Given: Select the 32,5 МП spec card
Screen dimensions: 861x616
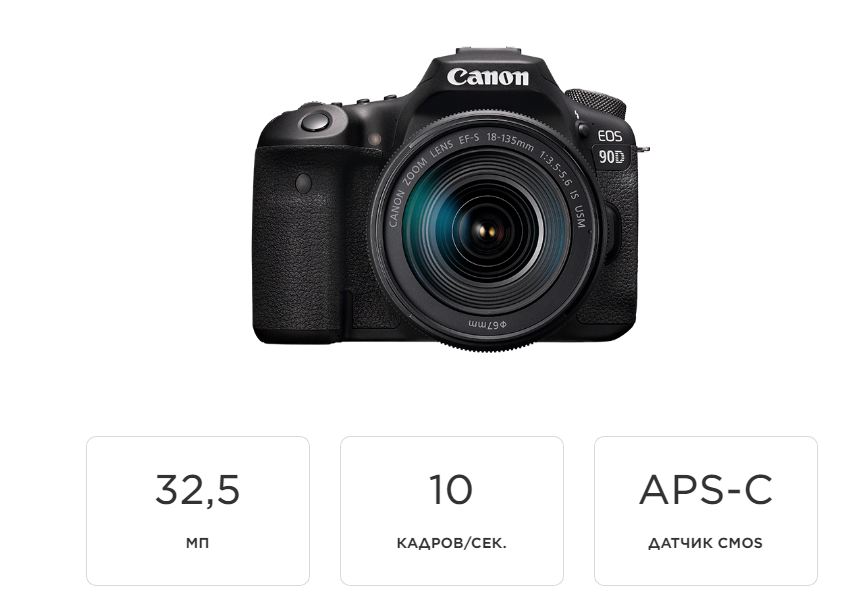Looking at the screenshot, I should coord(198,511).
